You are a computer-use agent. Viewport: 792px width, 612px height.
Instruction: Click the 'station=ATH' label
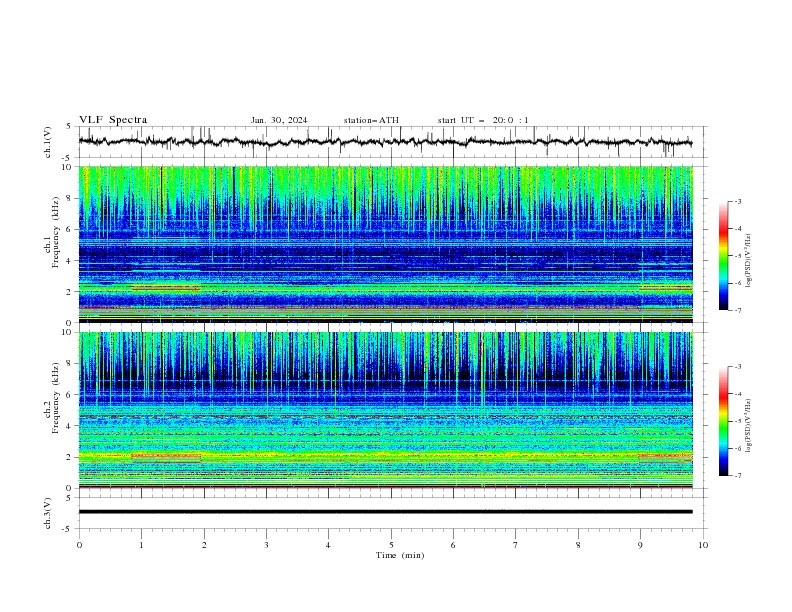coord(371,120)
